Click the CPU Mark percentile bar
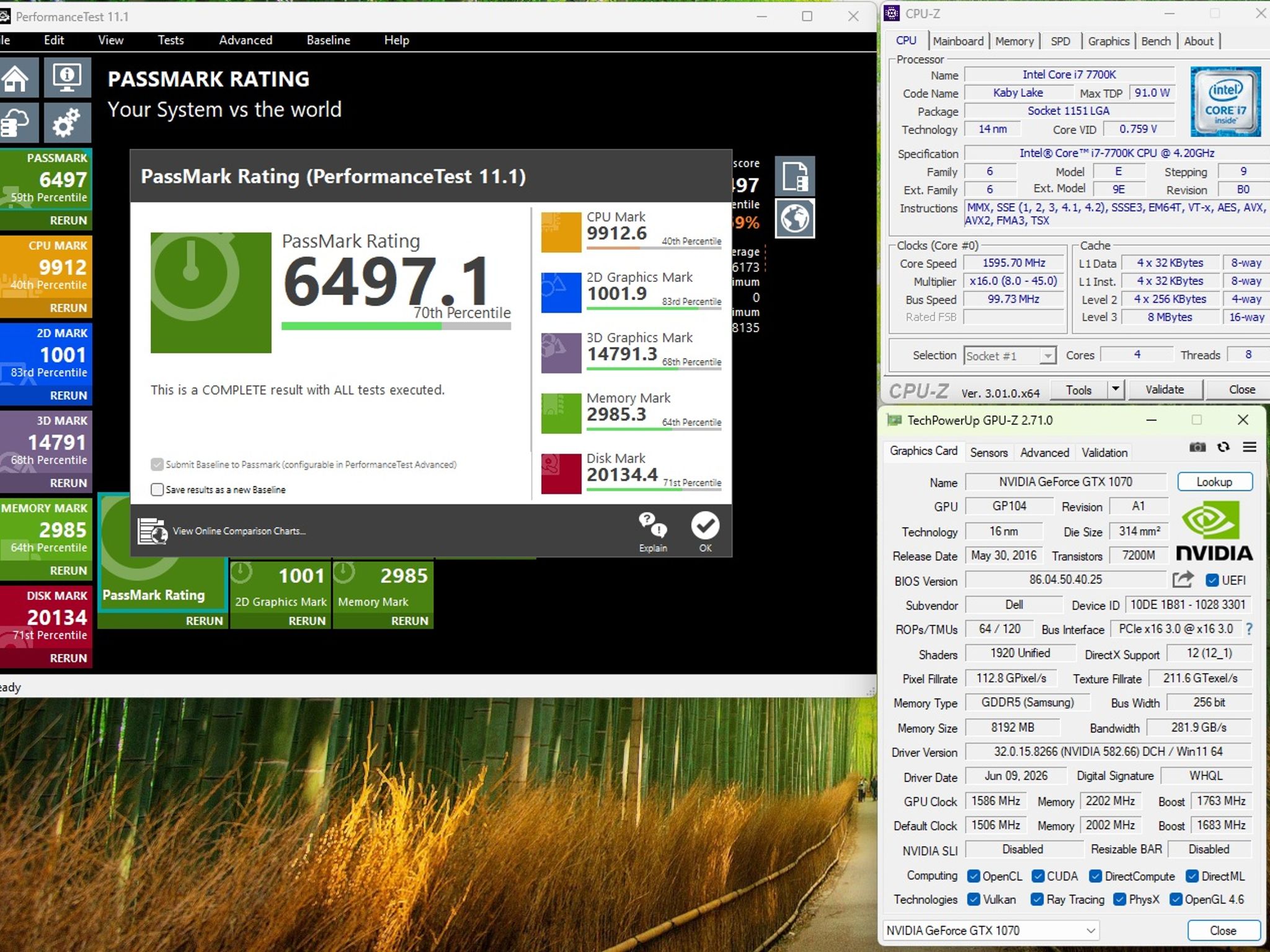Screen dimensions: 1270x952 click(x=654, y=247)
